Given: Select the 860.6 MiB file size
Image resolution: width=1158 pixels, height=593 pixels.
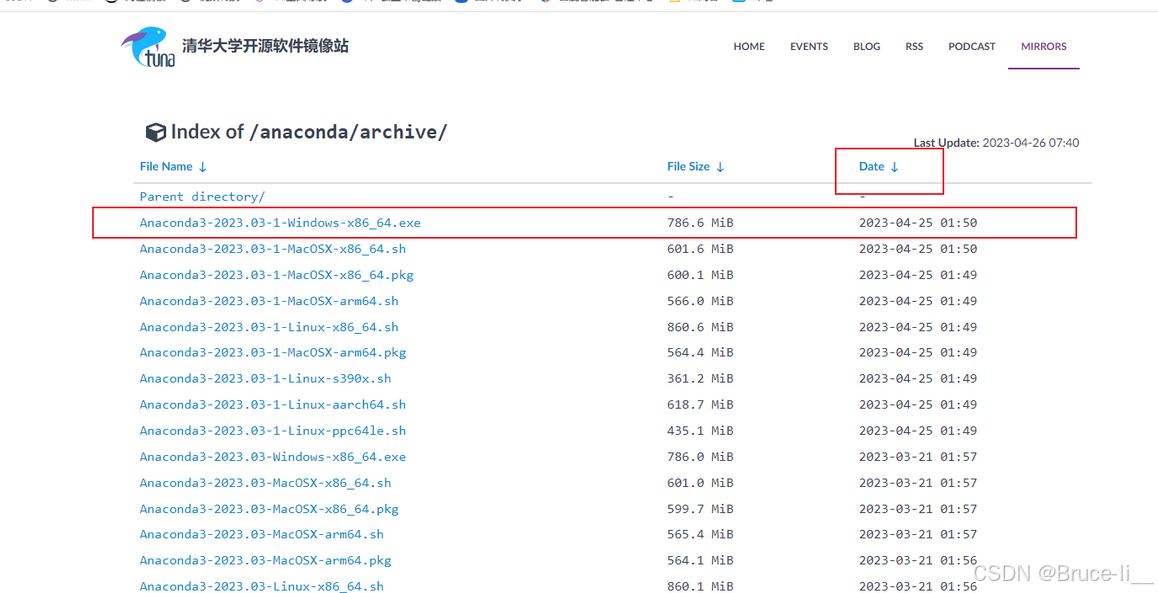Looking at the screenshot, I should click(x=700, y=327).
